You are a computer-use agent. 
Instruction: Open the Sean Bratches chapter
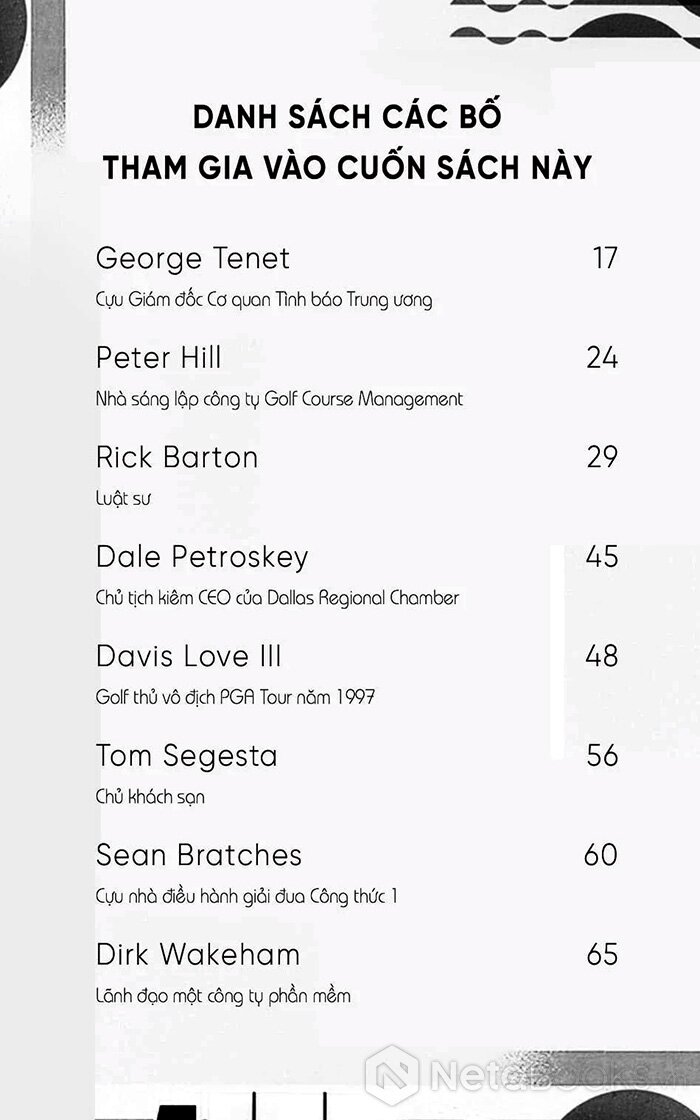[199, 855]
